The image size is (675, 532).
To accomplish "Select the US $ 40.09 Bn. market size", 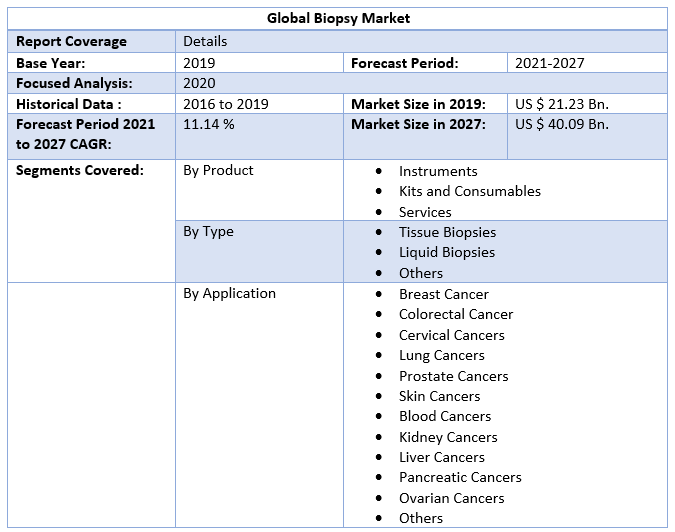I will point(561,124).
